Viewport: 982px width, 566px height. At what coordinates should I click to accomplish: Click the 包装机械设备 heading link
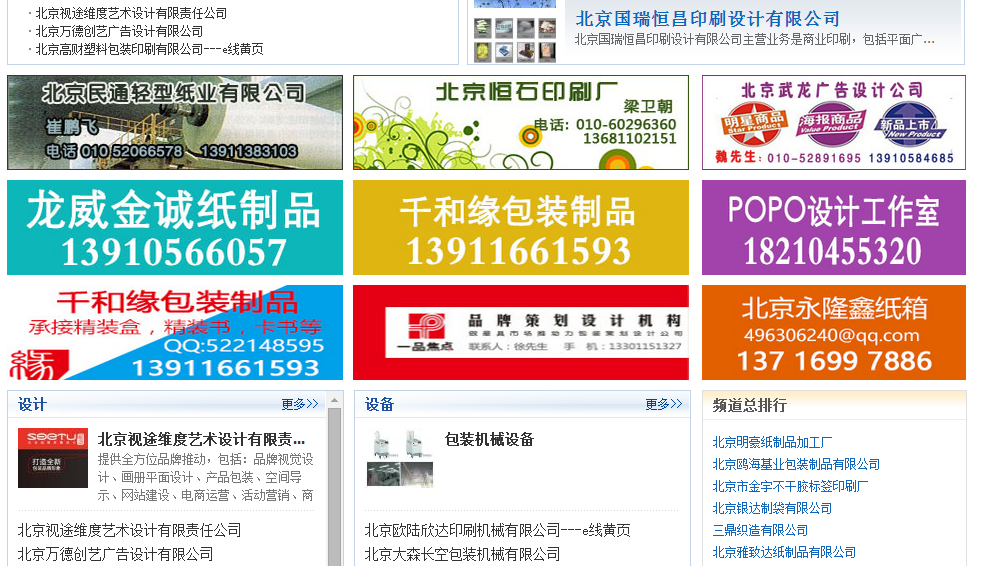489,439
